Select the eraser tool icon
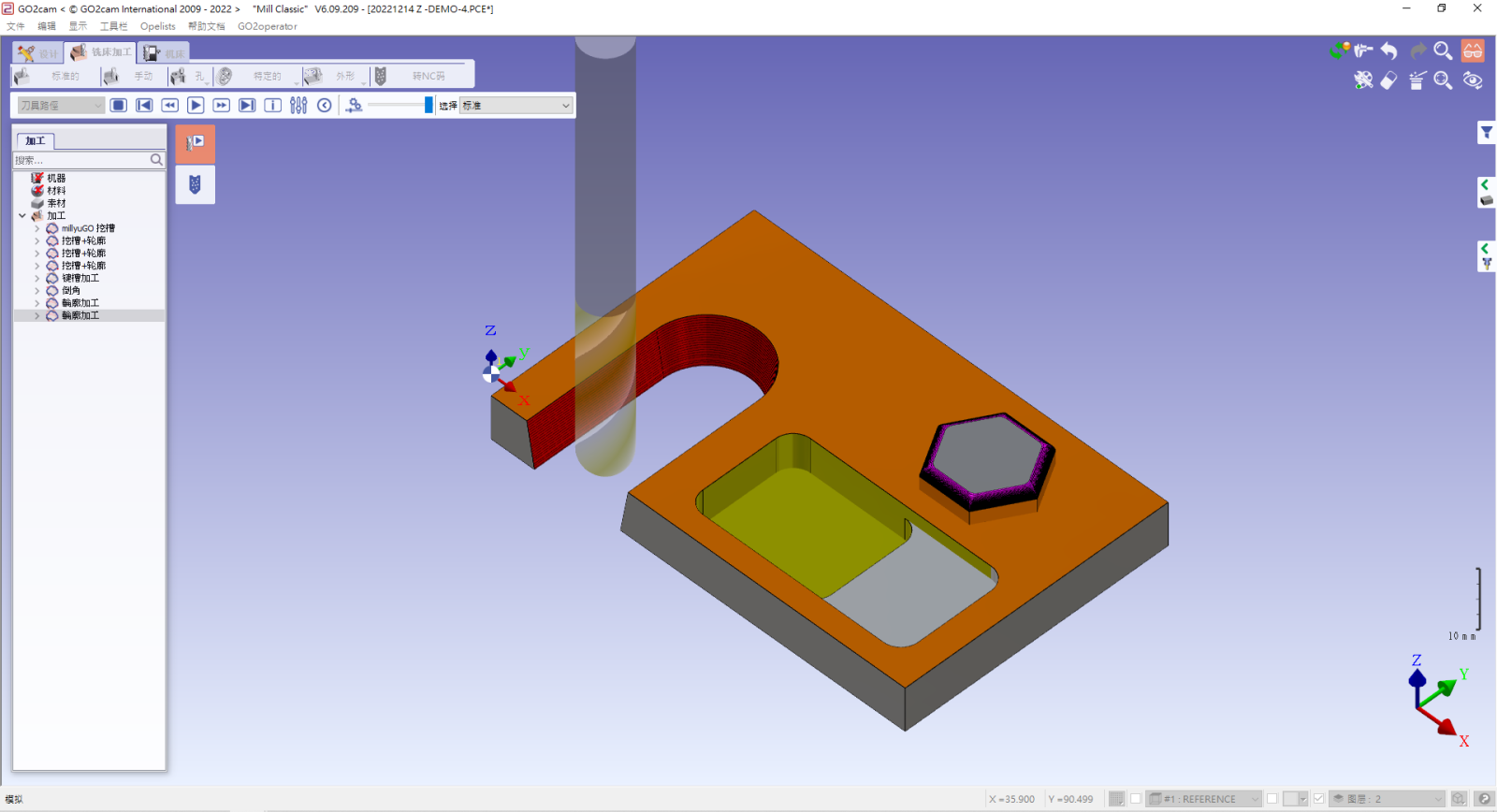 pos(1389,80)
